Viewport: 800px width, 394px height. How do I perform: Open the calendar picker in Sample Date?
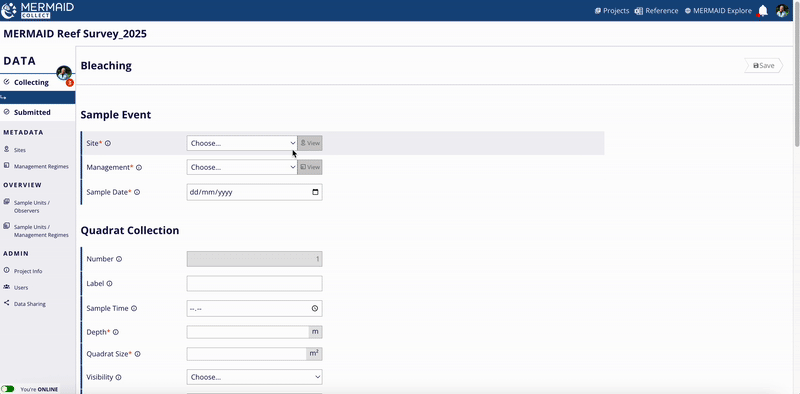pyautogui.click(x=315, y=192)
